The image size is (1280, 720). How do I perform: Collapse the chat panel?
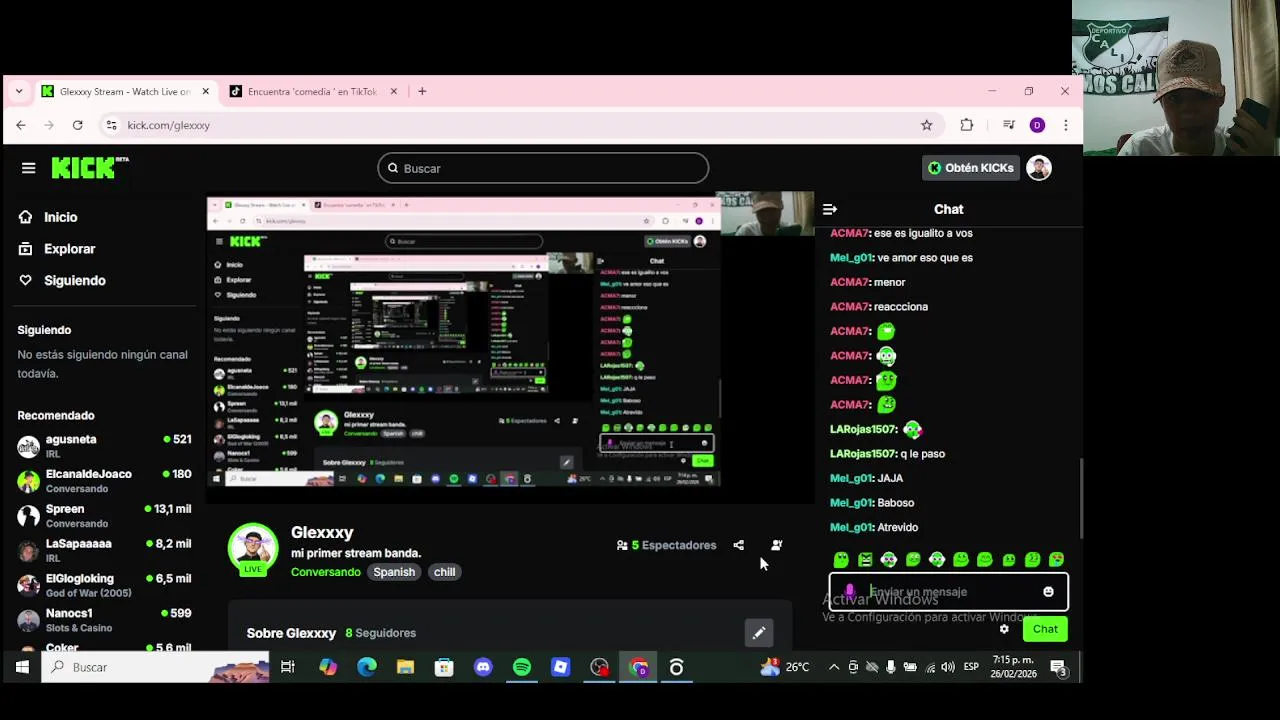(x=829, y=209)
